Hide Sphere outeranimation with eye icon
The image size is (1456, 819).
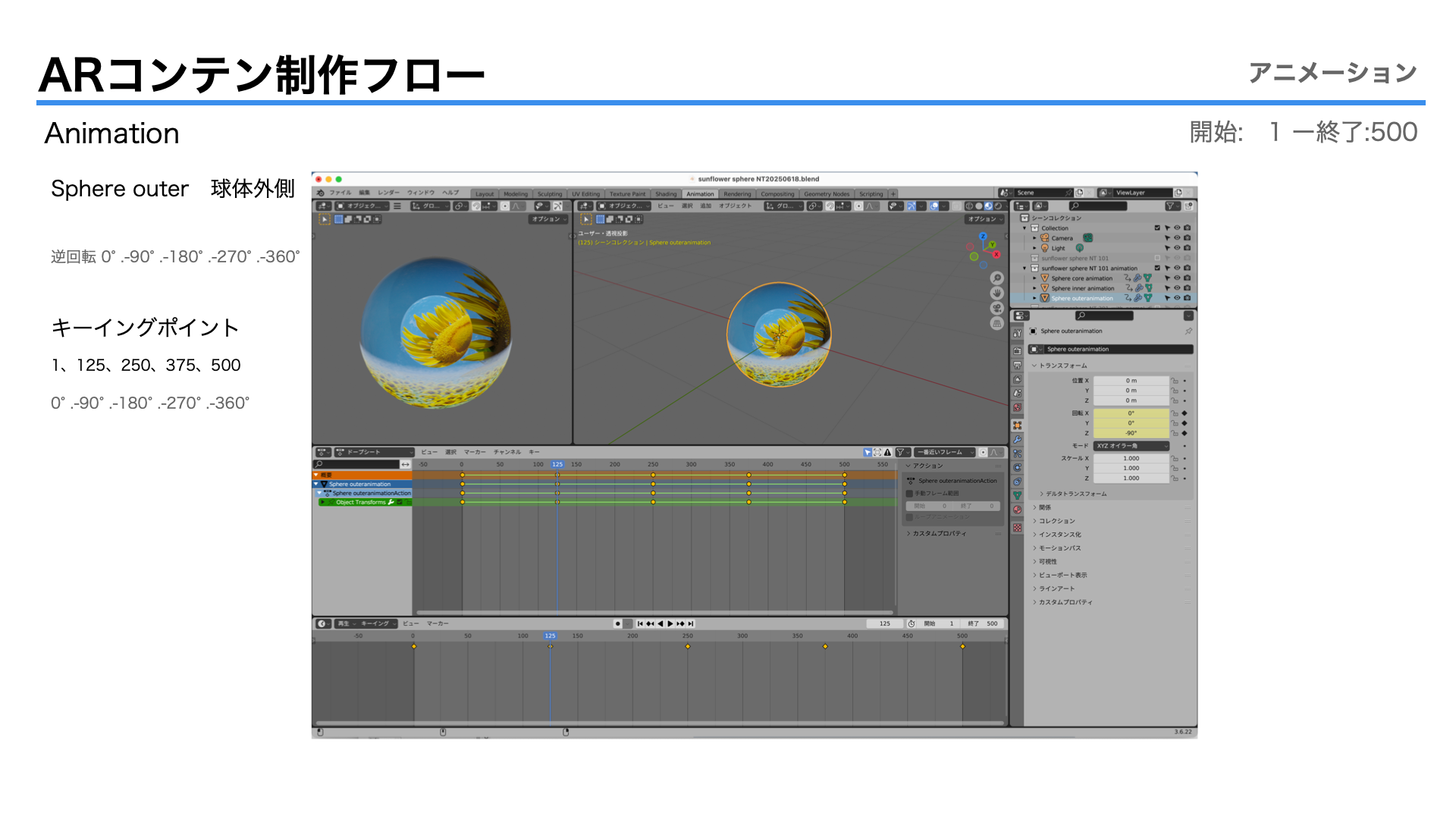click(x=1177, y=298)
